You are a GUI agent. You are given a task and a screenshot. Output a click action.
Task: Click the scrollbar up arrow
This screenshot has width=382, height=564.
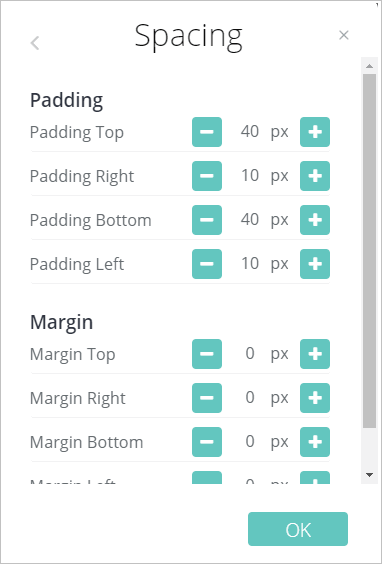click(x=369, y=66)
